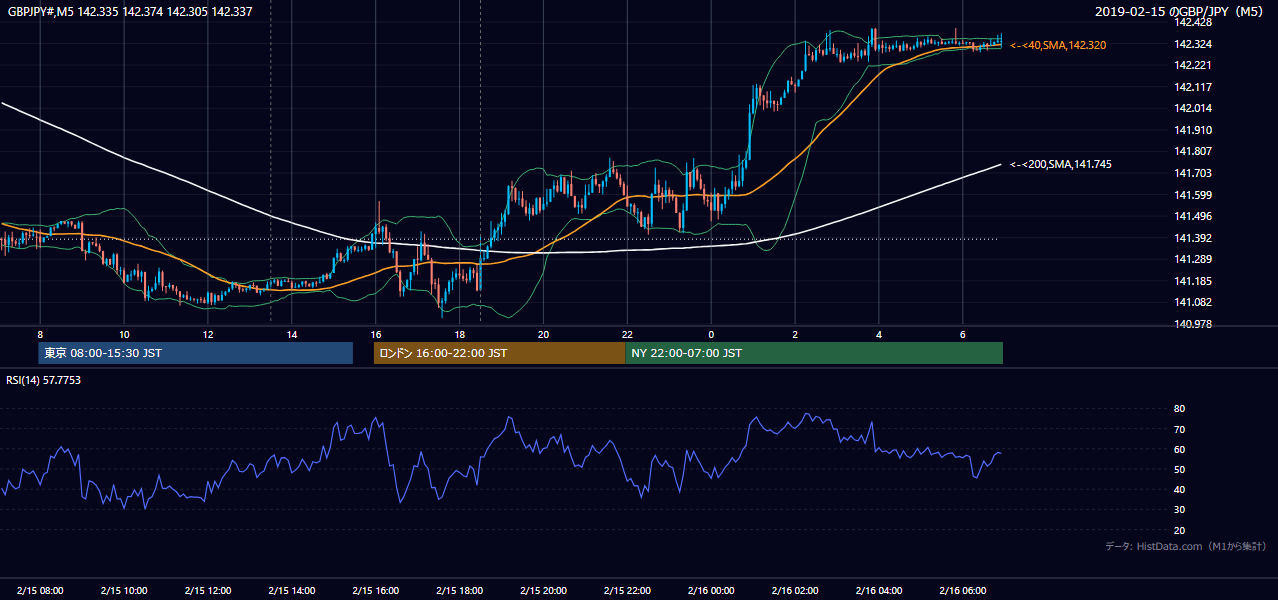This screenshot has width=1278, height=600.
Task: Click RSI axis level 20
Action: point(1179,530)
